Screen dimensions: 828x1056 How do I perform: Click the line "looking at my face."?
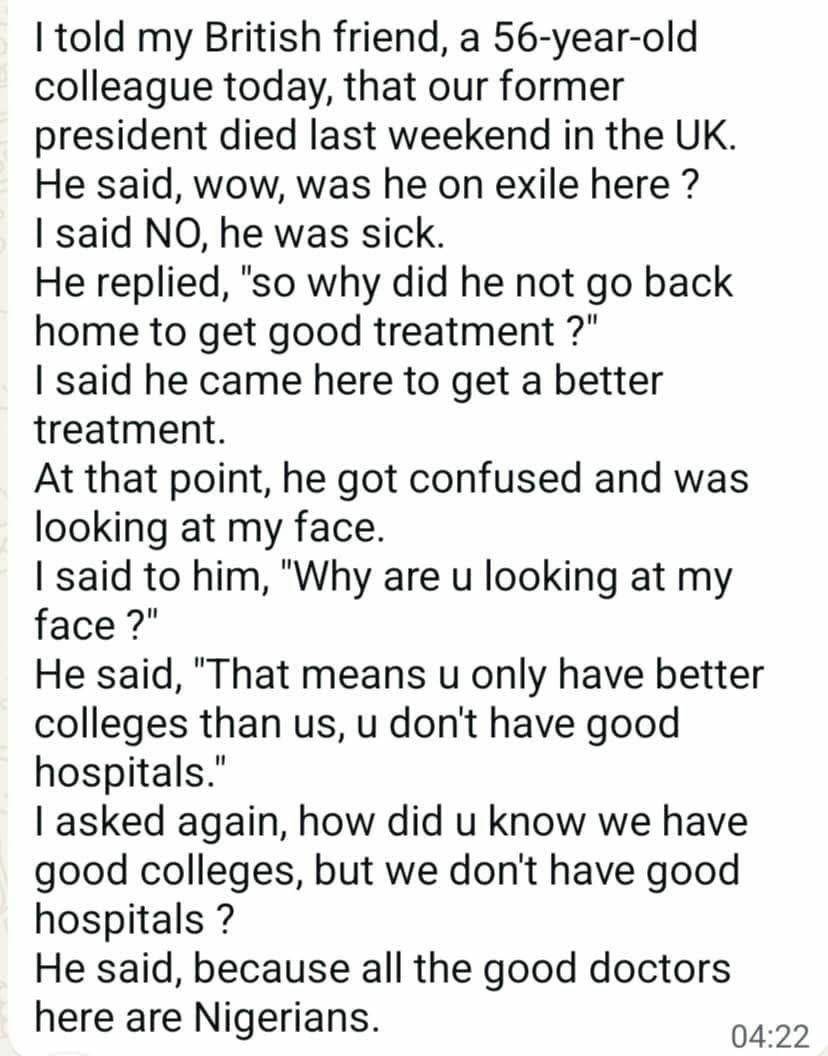point(210,528)
